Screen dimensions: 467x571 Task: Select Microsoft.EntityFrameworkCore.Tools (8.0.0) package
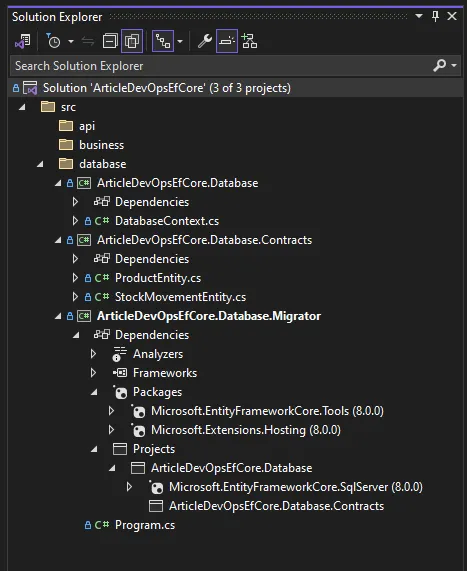pyautogui.click(x=267, y=411)
